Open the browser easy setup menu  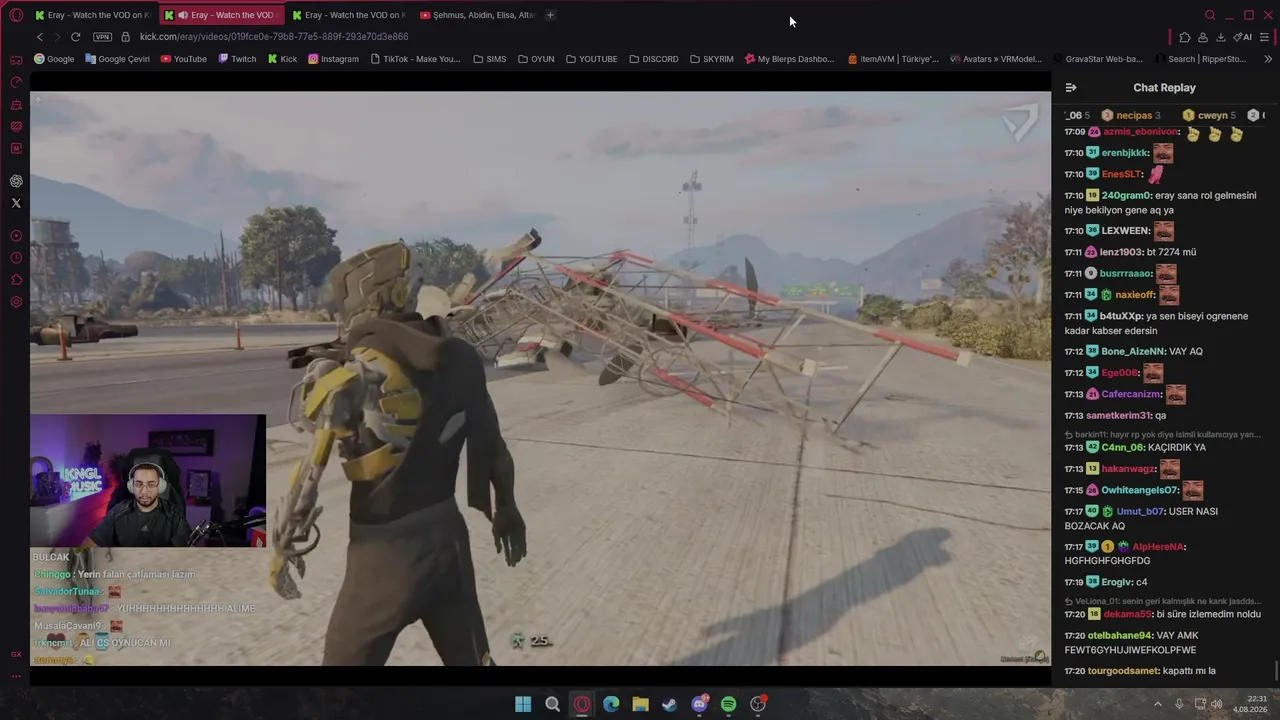click(1265, 37)
